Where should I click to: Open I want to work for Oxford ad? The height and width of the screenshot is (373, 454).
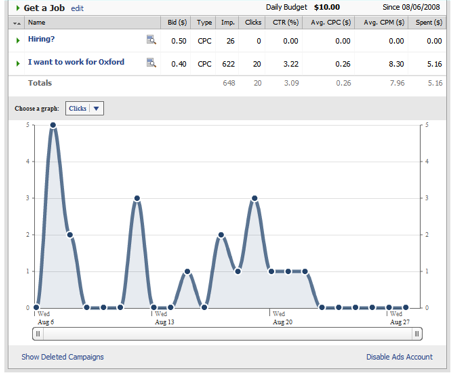click(76, 62)
